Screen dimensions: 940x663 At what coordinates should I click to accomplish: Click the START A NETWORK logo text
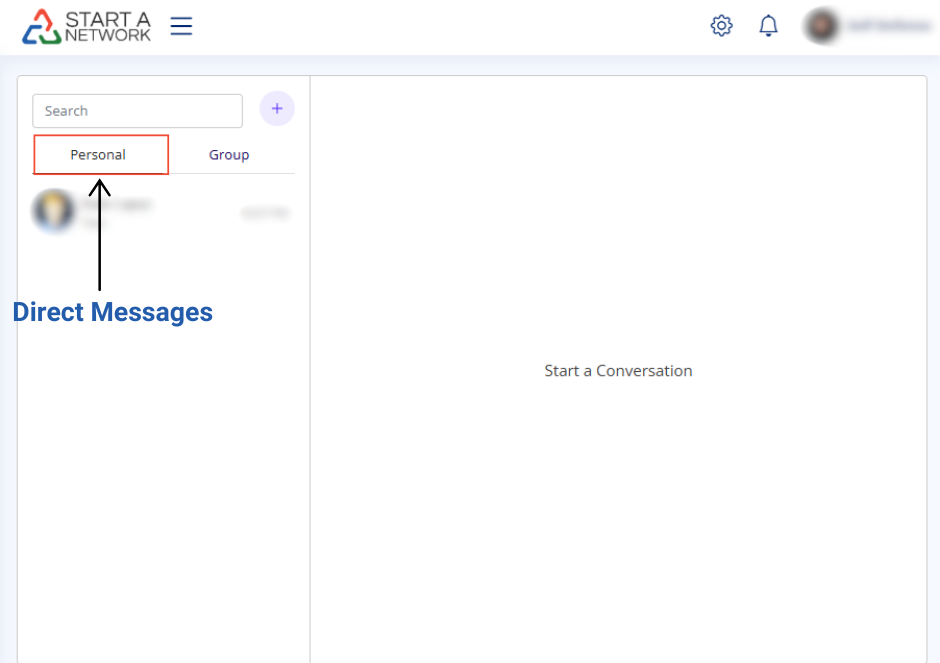pos(108,27)
